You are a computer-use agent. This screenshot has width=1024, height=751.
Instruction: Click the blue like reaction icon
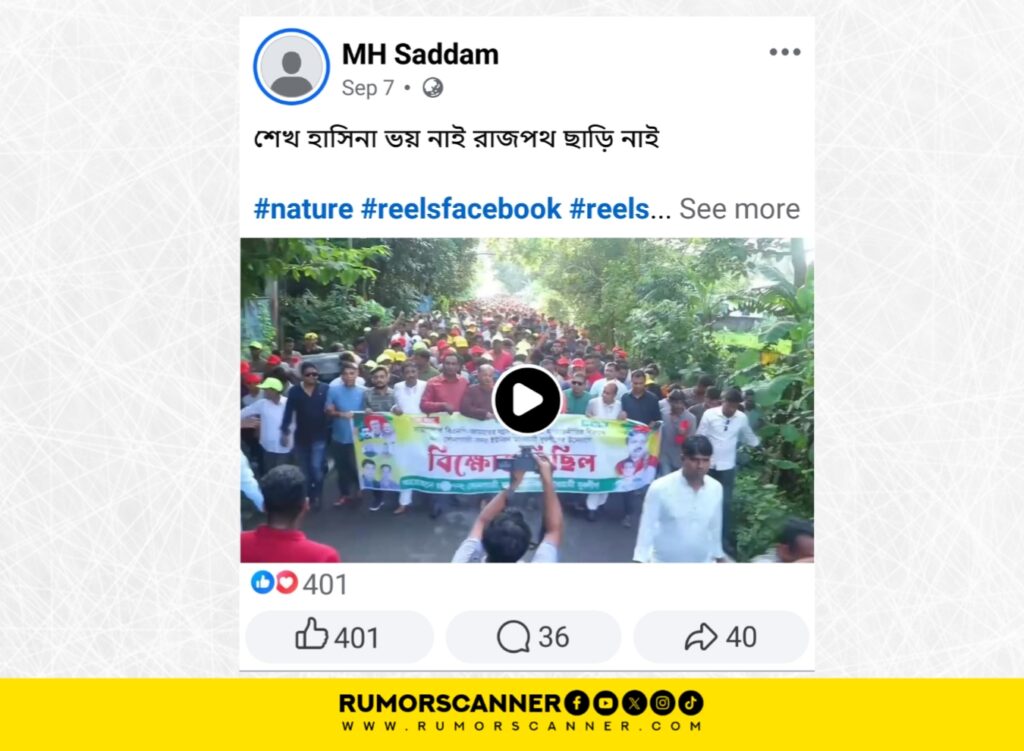(x=263, y=582)
